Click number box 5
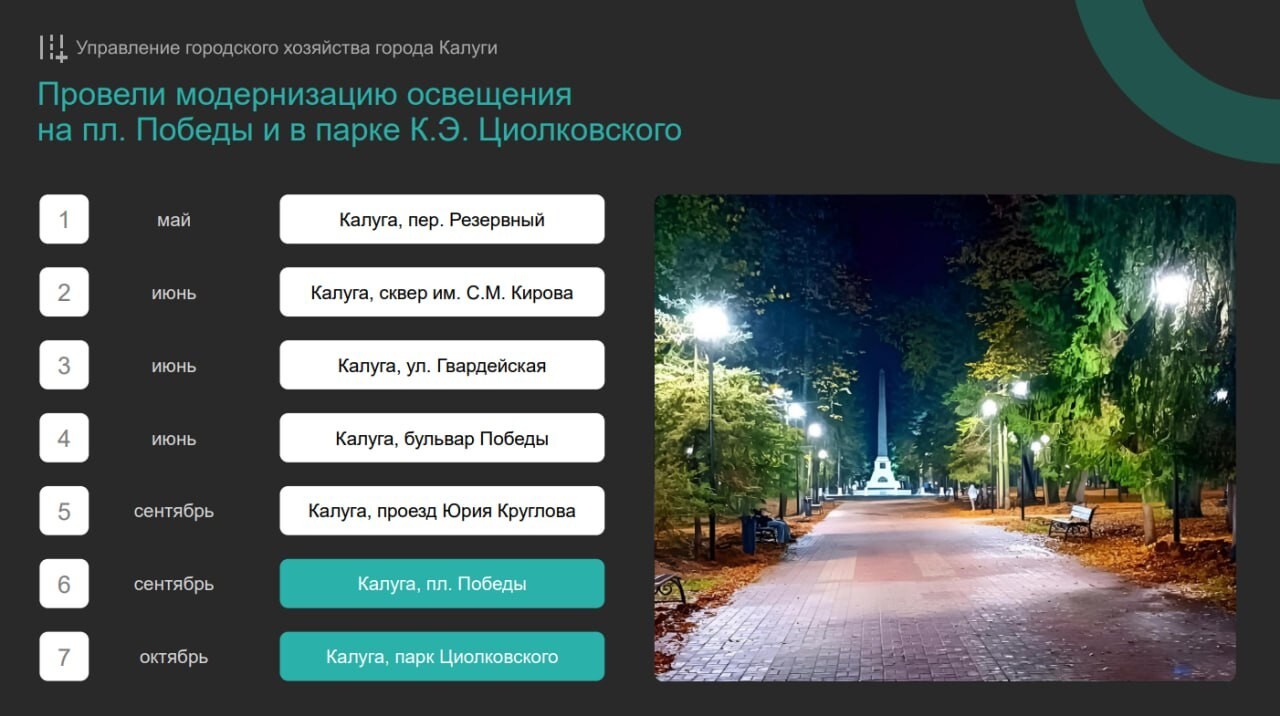 pyautogui.click(x=64, y=511)
